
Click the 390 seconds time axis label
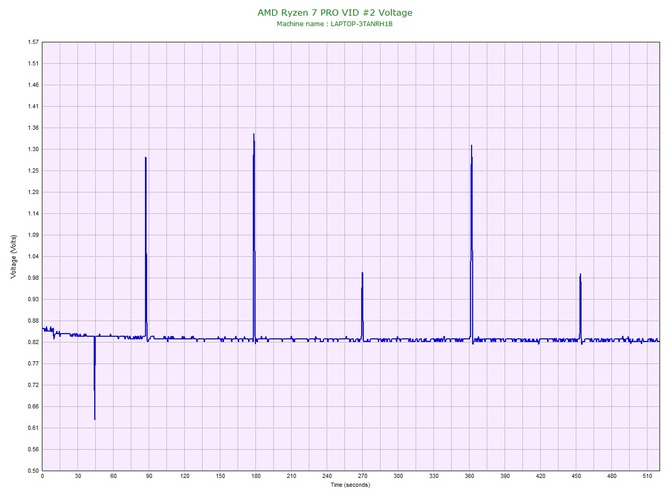(x=505, y=476)
